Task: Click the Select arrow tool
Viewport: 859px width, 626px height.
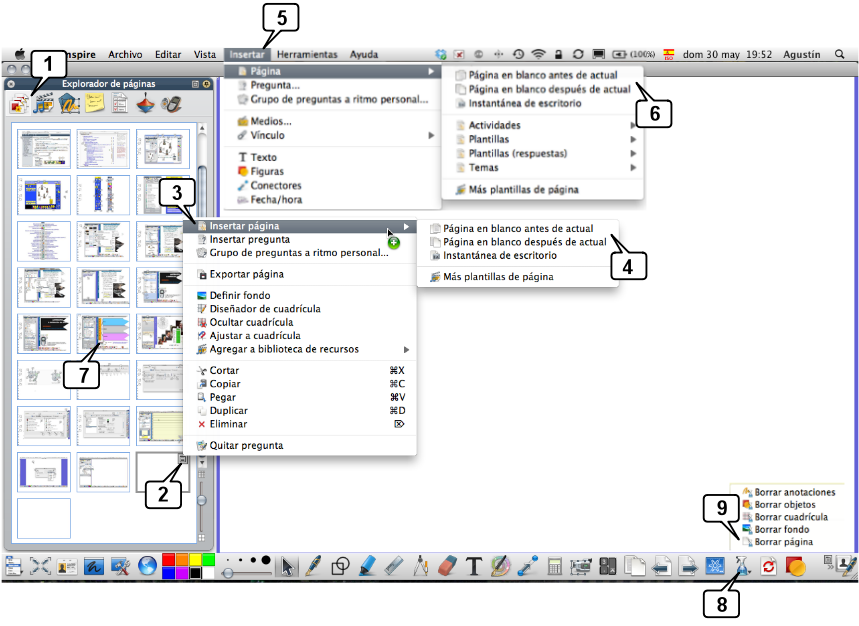Action: pos(288,566)
